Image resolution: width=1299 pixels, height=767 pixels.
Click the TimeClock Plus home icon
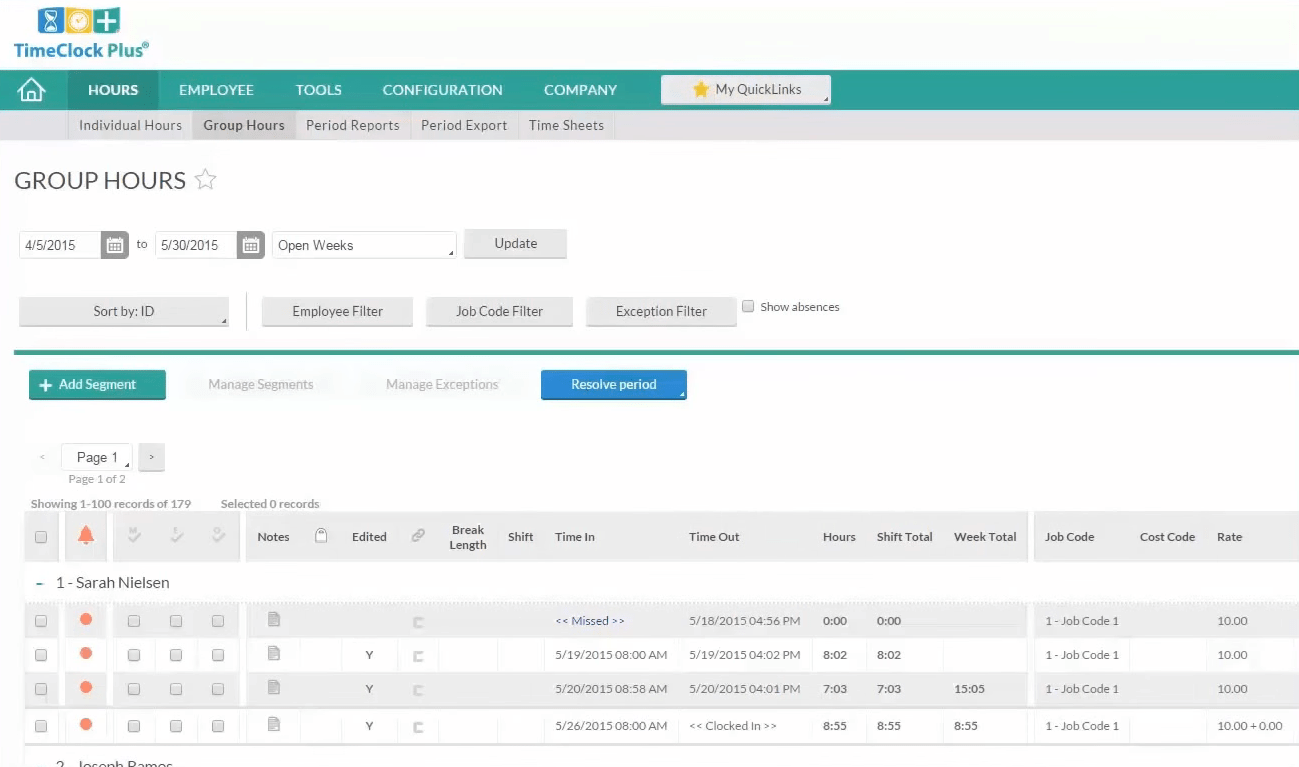[x=31, y=89]
